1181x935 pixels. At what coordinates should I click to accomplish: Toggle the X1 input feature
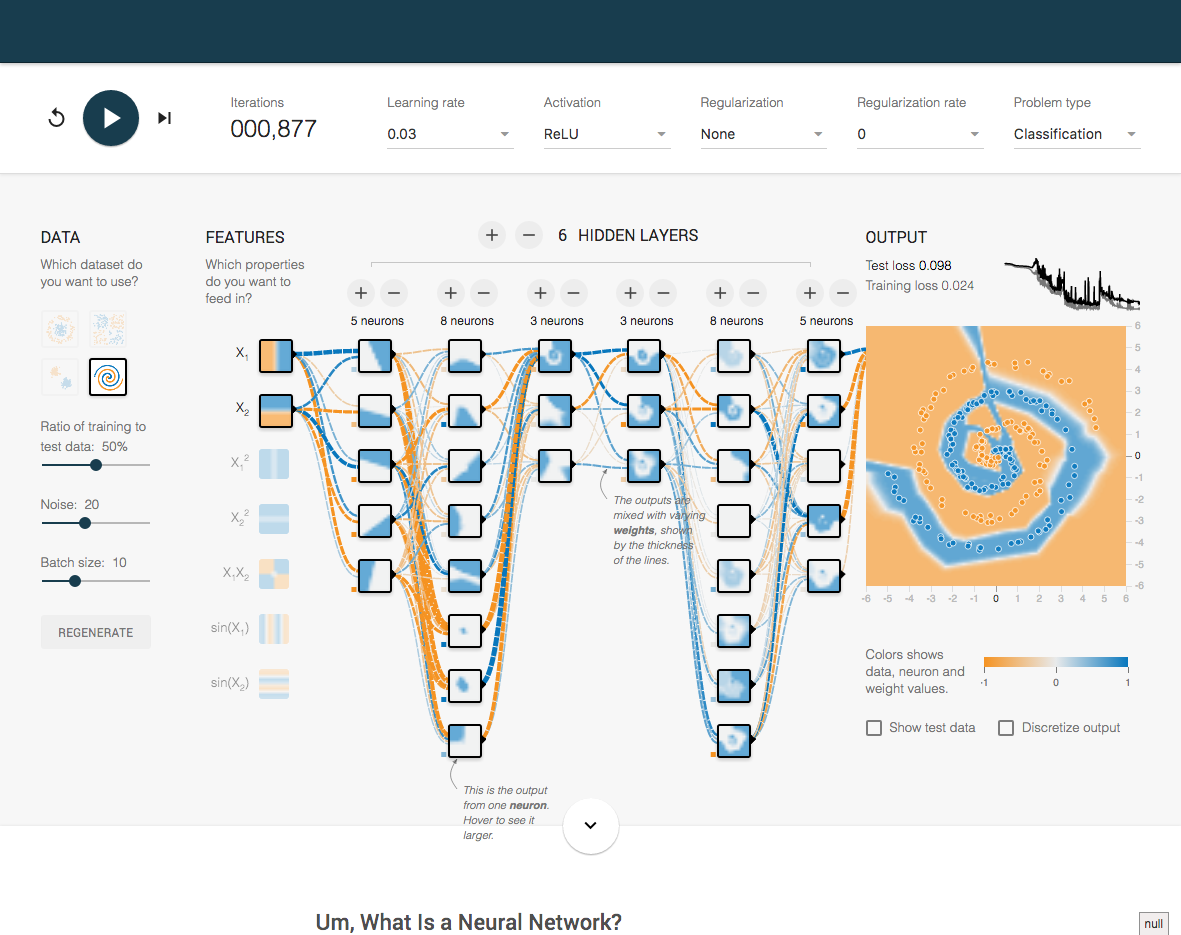(276, 356)
